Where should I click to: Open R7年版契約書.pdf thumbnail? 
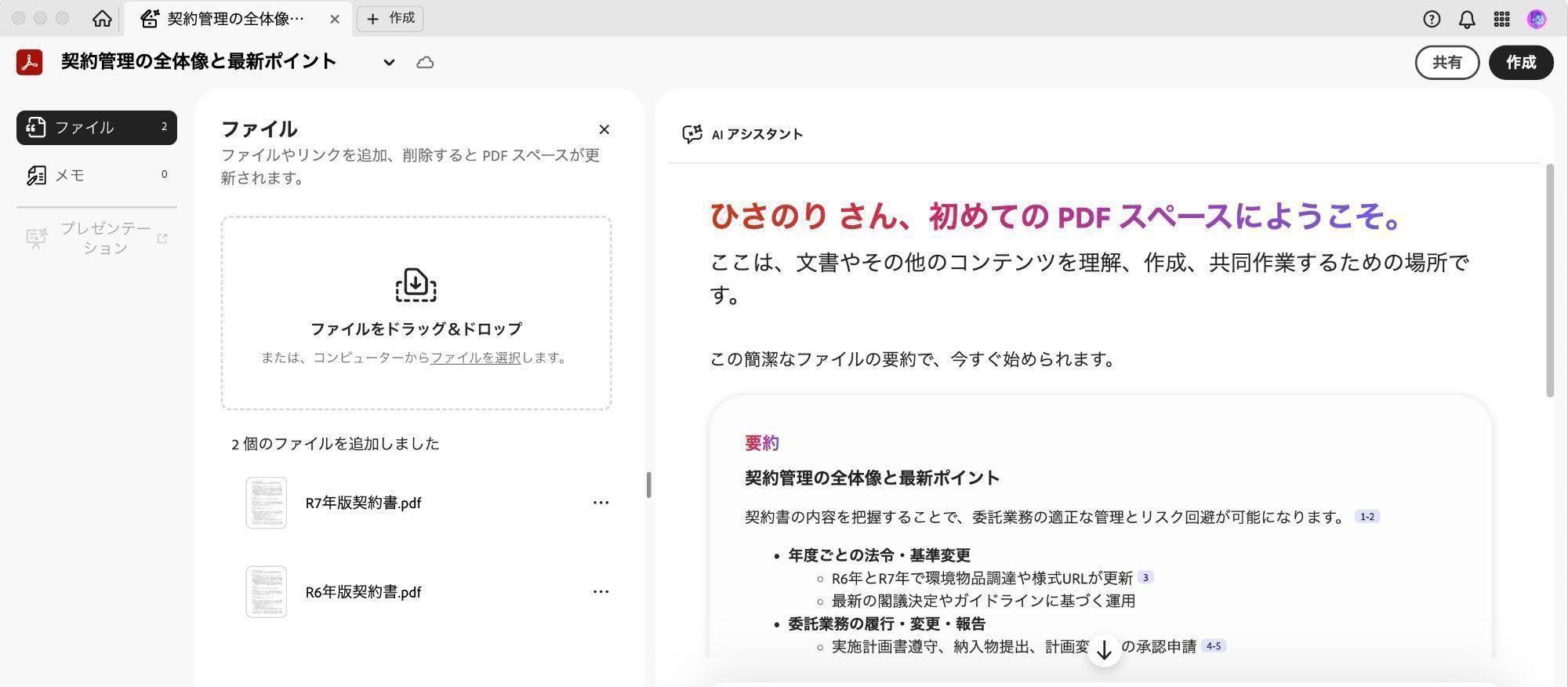coord(267,503)
